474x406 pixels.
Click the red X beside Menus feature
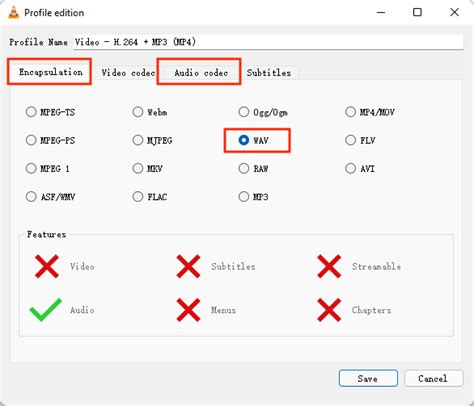click(x=188, y=310)
